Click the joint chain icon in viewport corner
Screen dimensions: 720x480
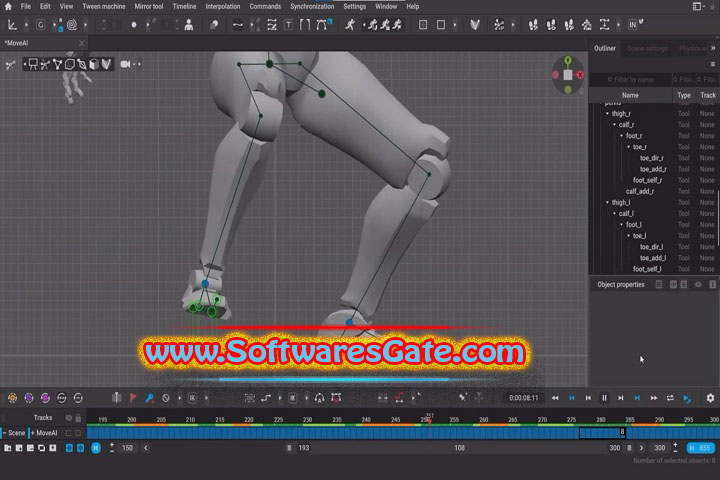[x=10, y=65]
